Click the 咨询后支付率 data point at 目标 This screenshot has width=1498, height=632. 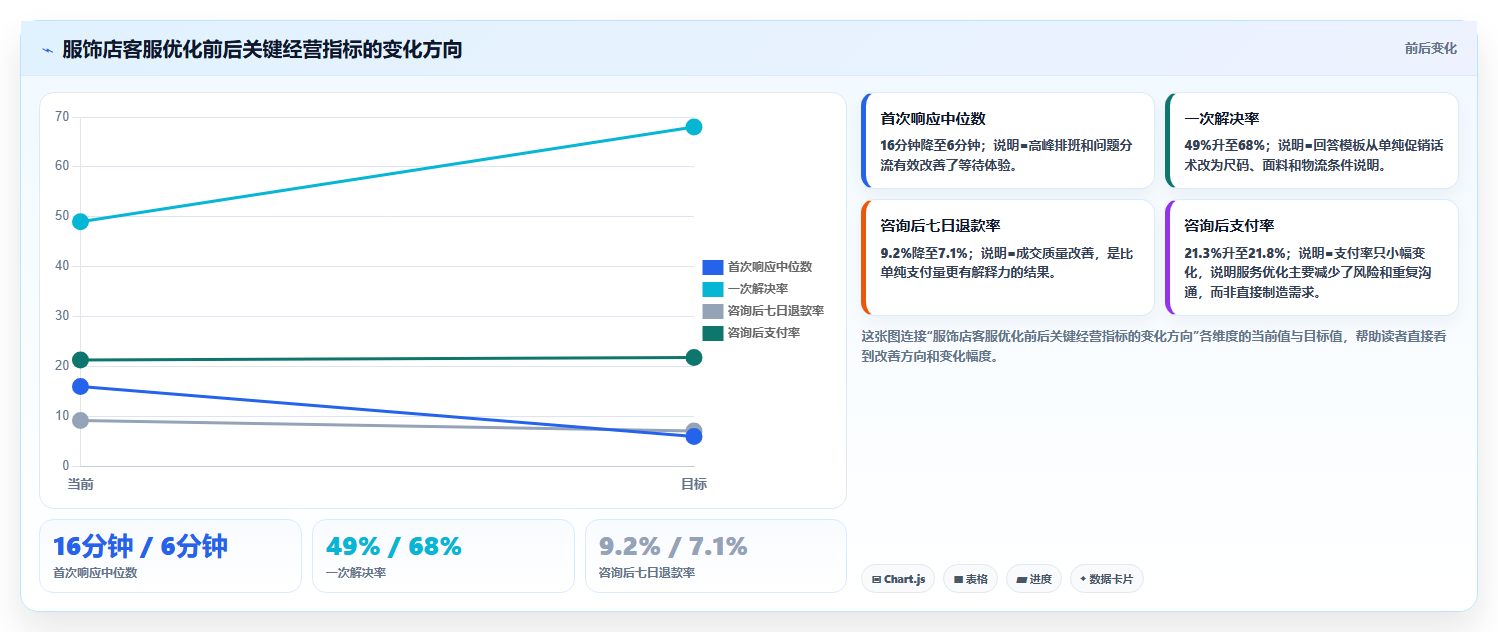pyautogui.click(x=693, y=357)
